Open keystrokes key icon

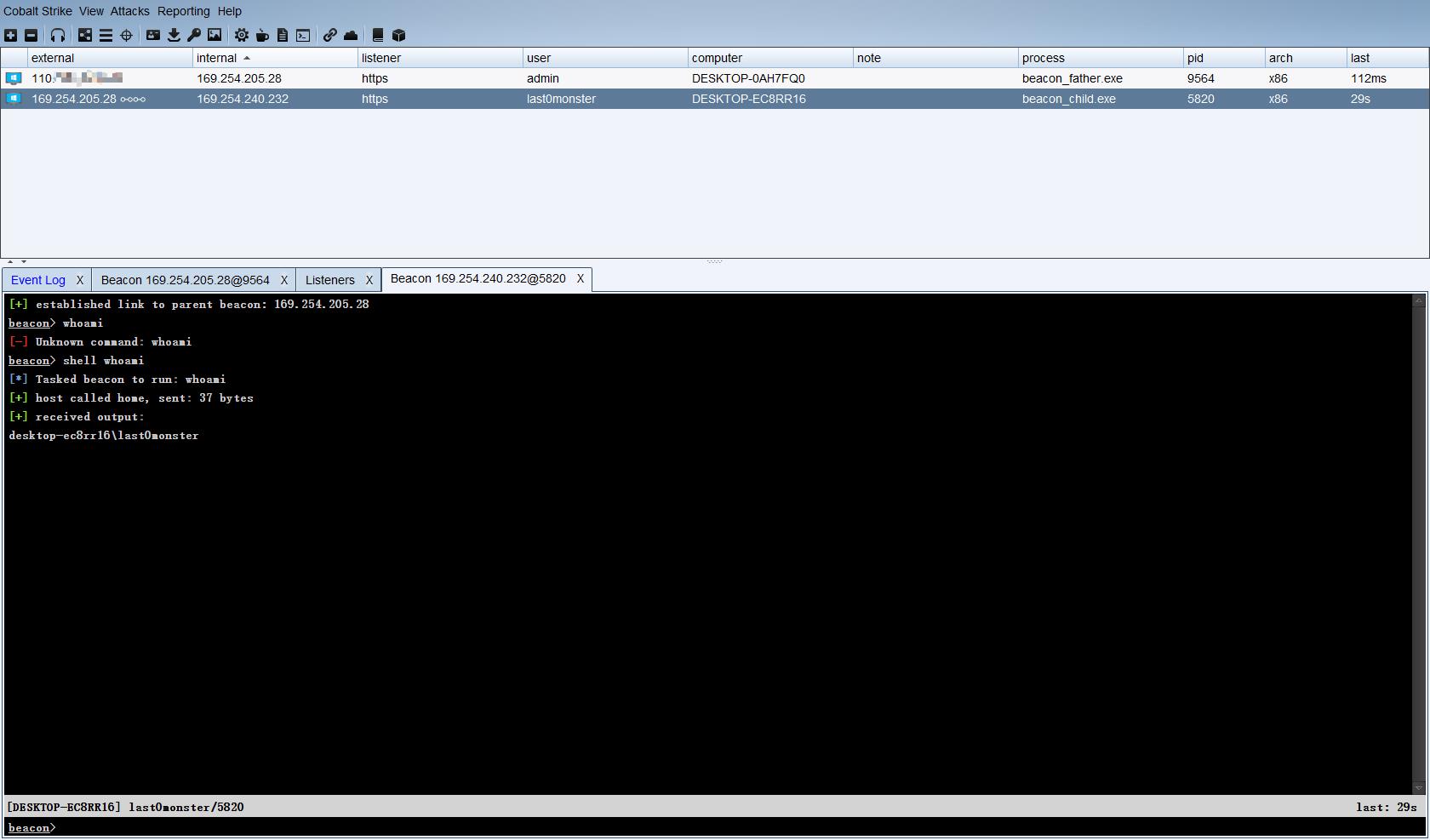point(194,35)
